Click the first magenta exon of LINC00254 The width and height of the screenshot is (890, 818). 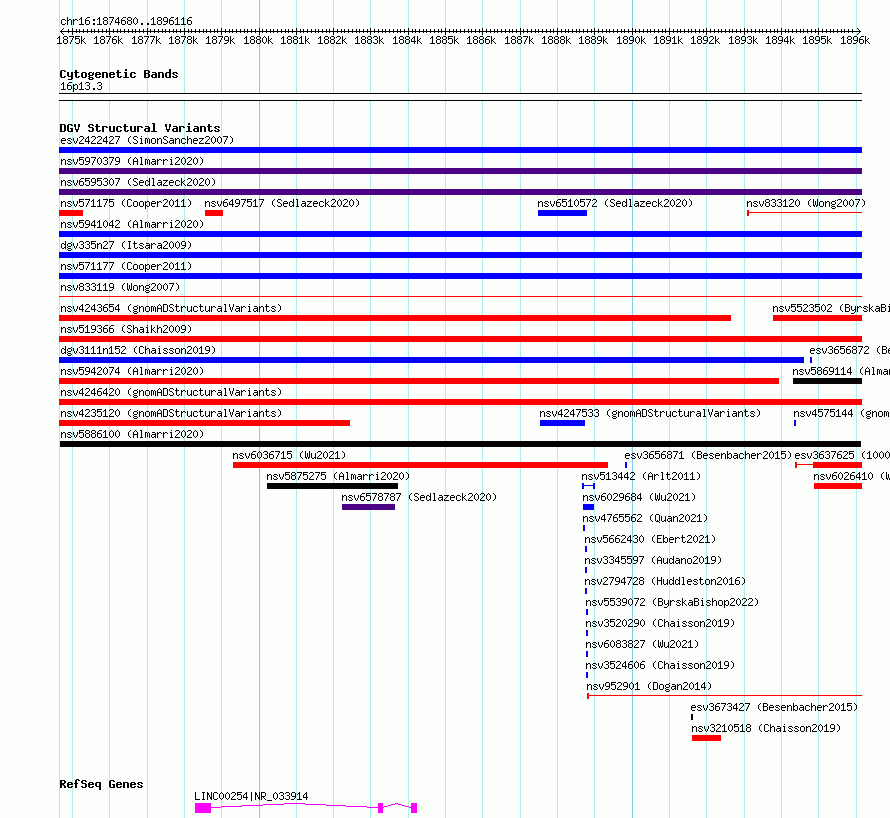click(x=203, y=808)
